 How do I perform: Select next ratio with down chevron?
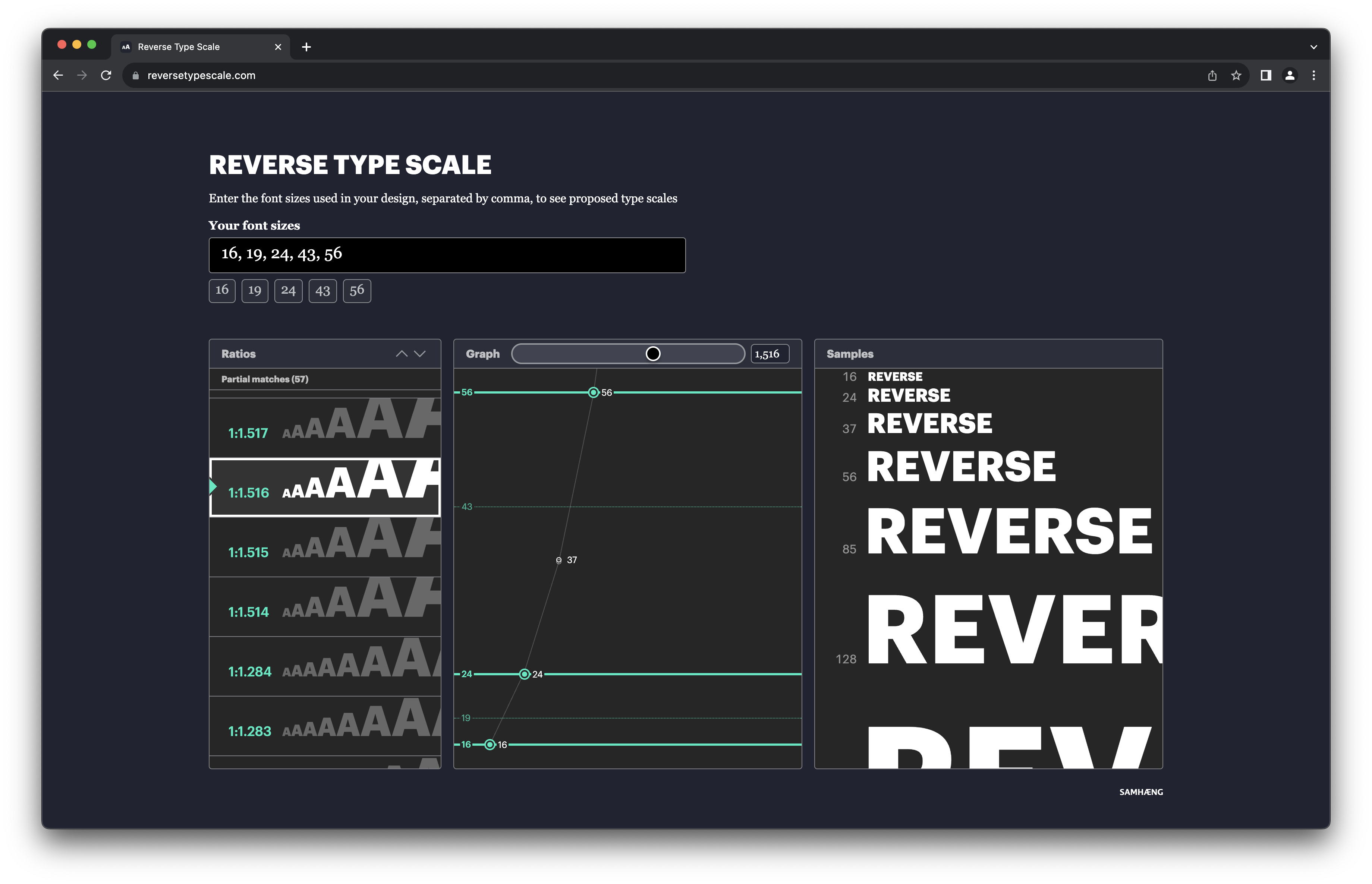coord(420,354)
